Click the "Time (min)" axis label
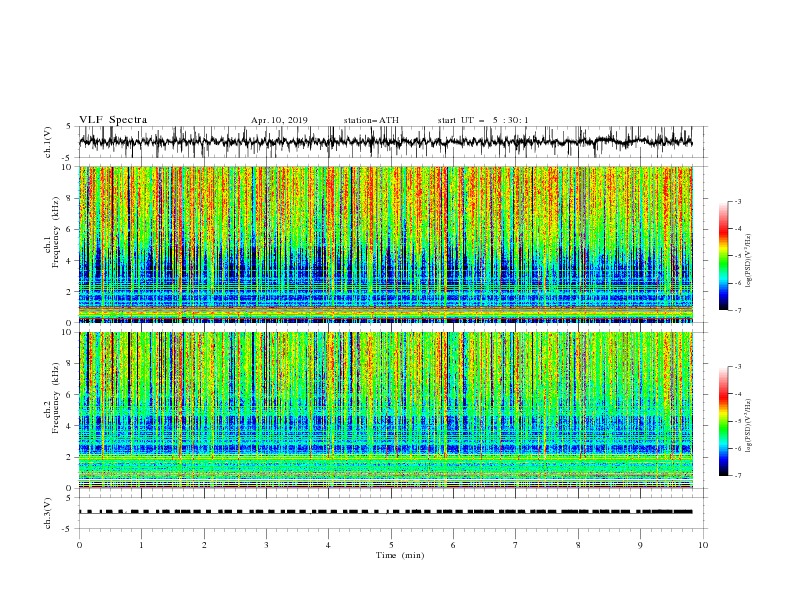 point(400,555)
